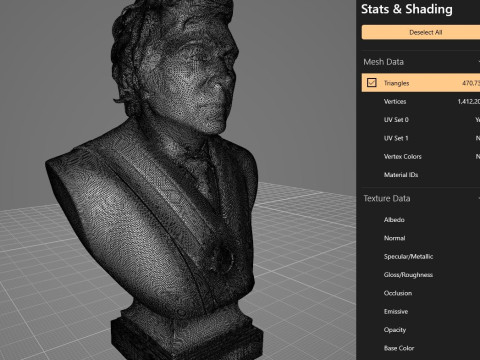Select the Emissive texture row
This screenshot has height=360, width=480.
(x=421, y=311)
